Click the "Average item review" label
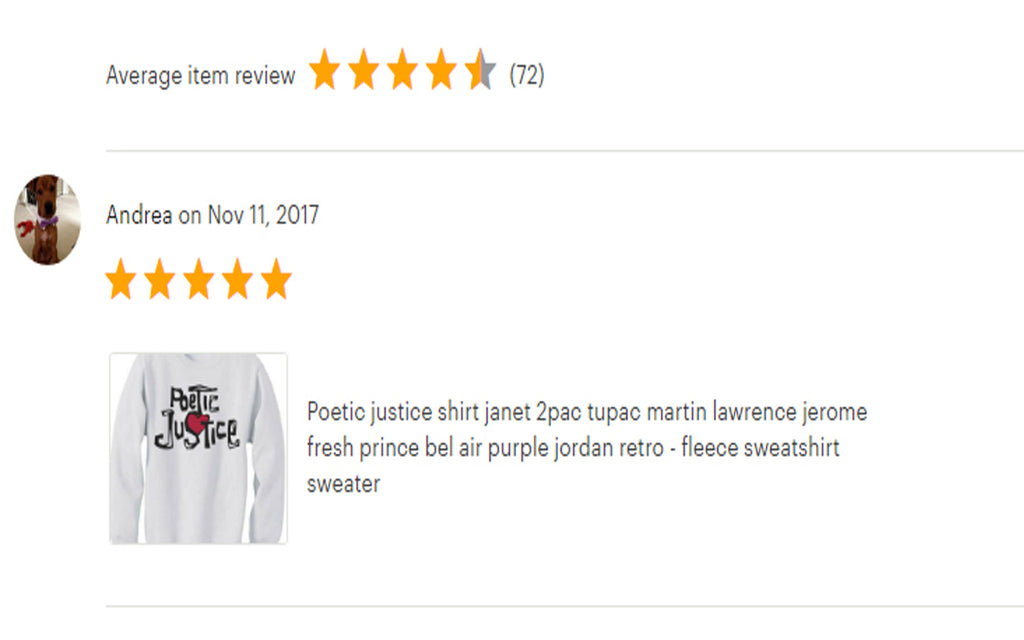The width and height of the screenshot is (1024, 640). pyautogui.click(x=201, y=75)
